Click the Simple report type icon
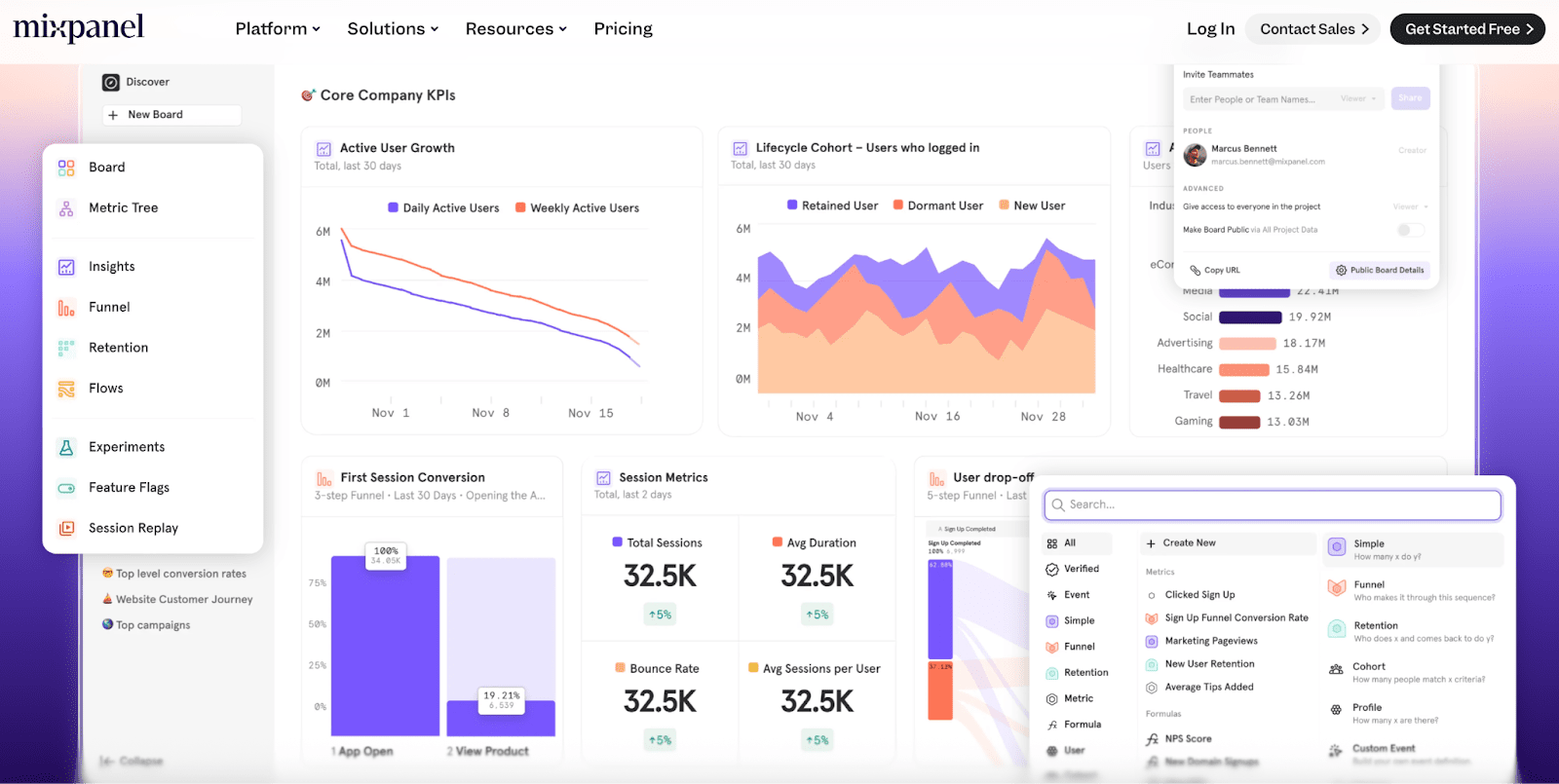Screen dimensions: 1559x784 point(1337,547)
